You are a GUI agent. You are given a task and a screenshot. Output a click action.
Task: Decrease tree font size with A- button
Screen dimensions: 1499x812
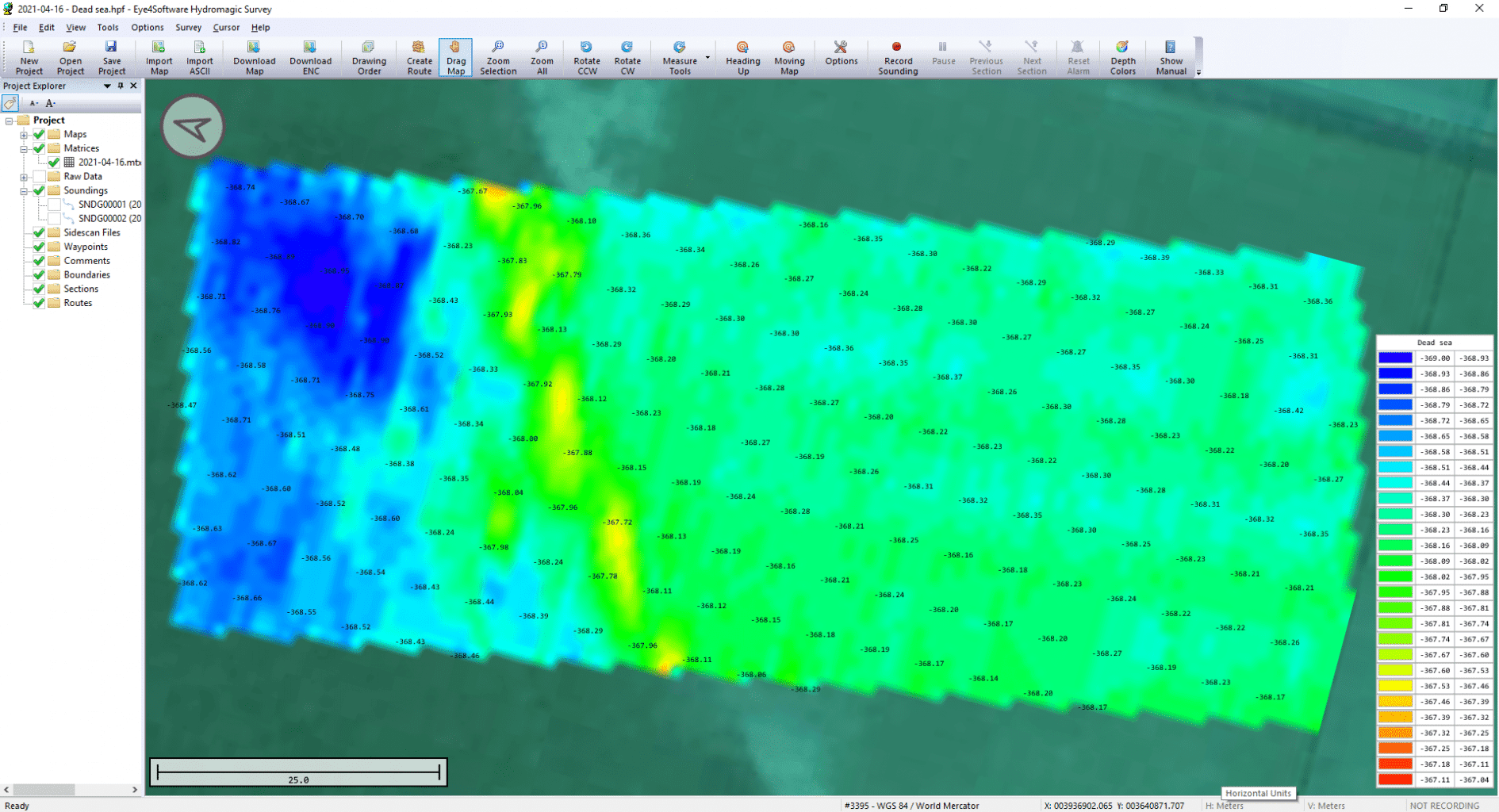tap(33, 103)
